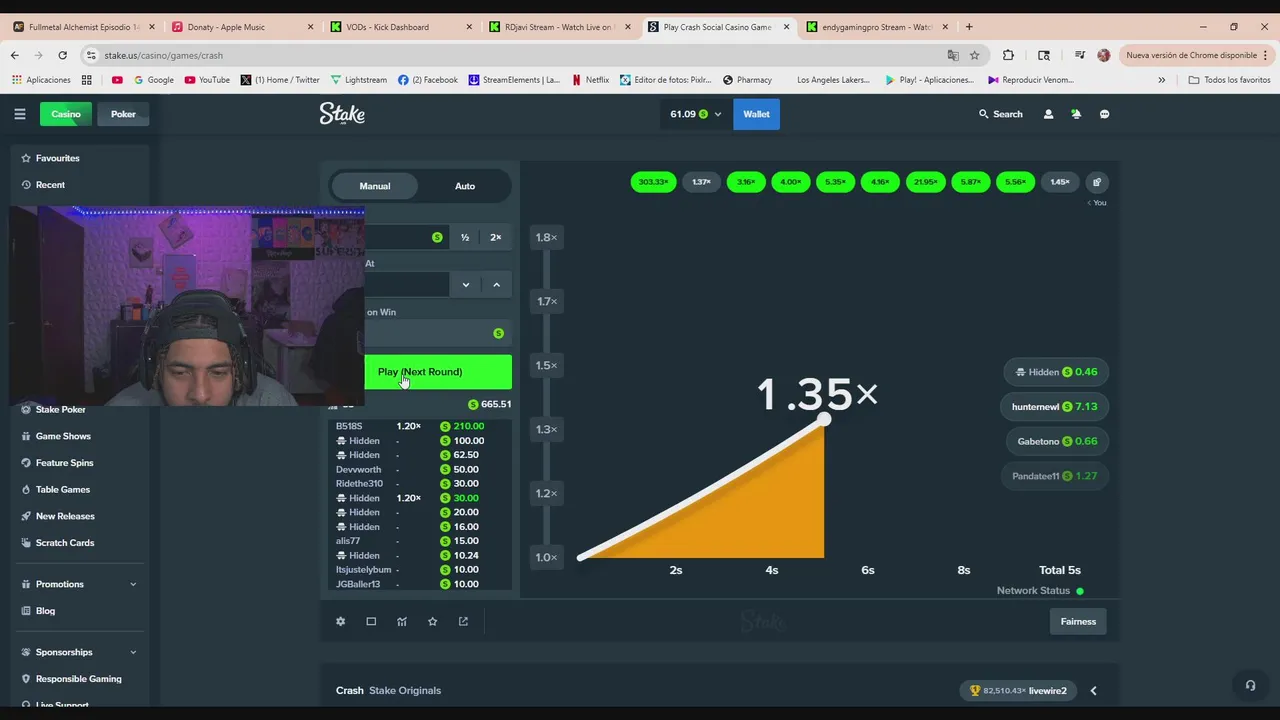This screenshot has height=720, width=1280.
Task: Open Todos los favoritos folder
Action: click(1230, 80)
